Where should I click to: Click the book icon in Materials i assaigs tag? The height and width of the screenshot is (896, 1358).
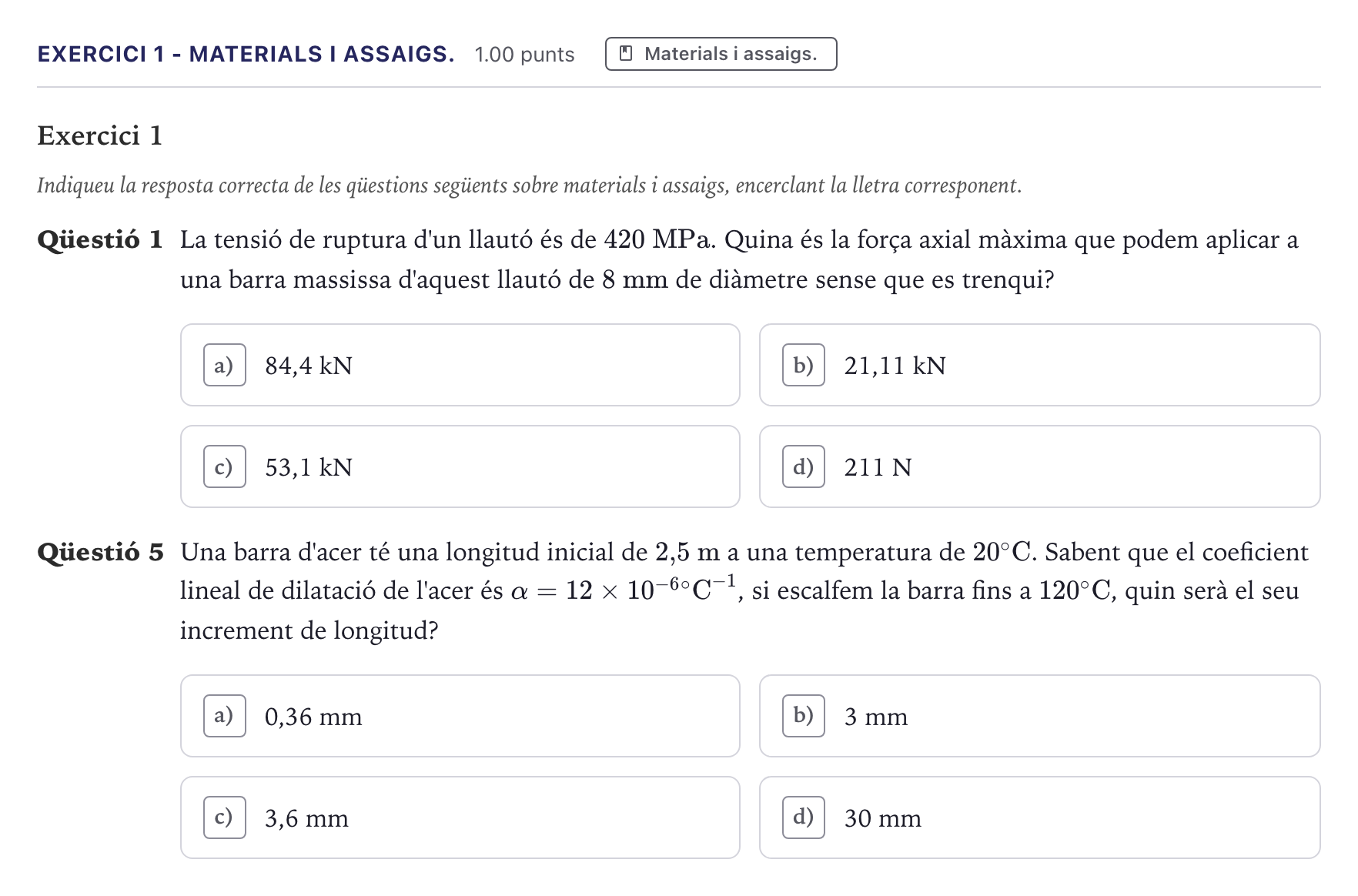click(626, 54)
